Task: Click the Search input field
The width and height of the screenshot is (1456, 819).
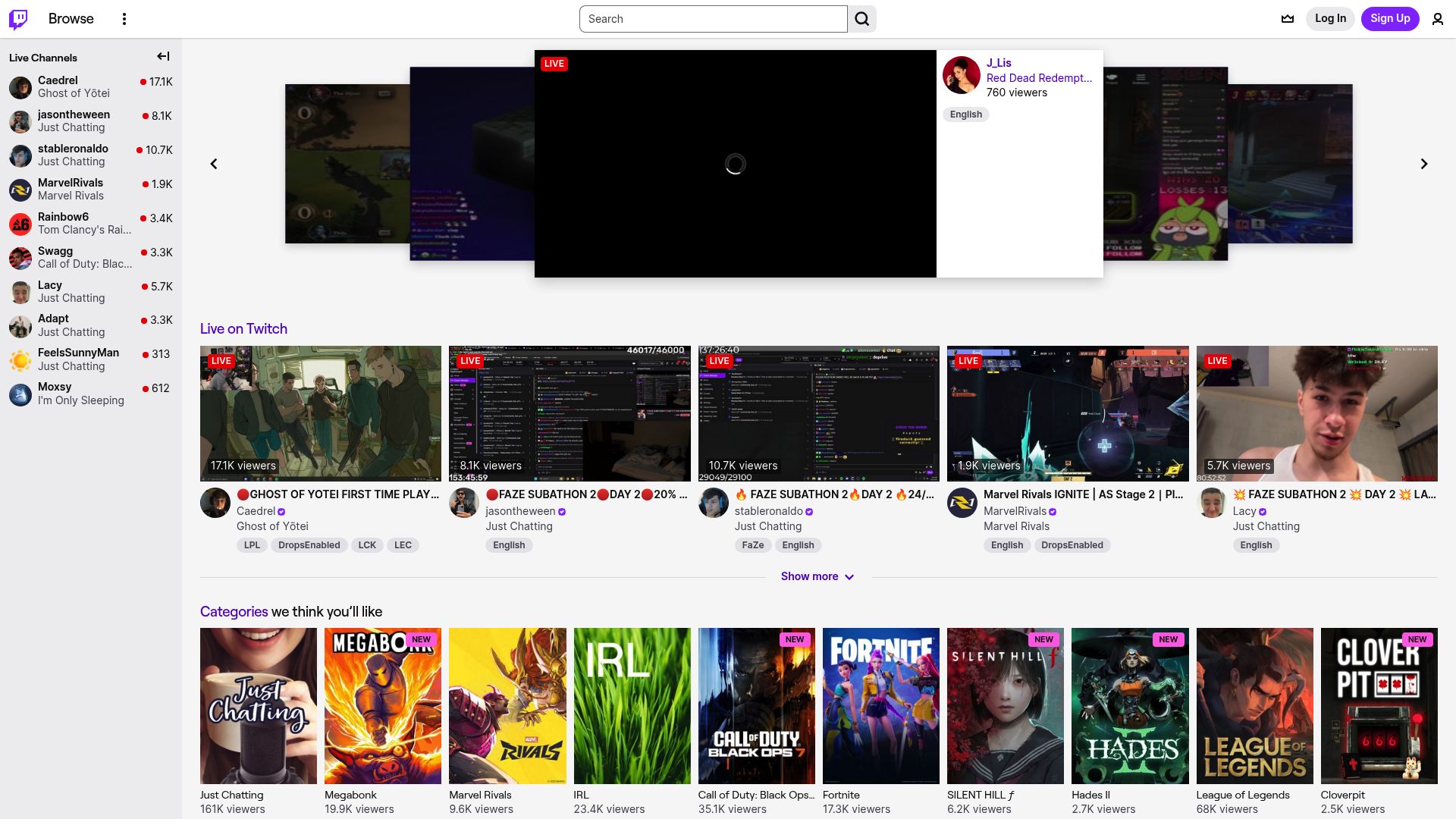Action: click(x=713, y=19)
